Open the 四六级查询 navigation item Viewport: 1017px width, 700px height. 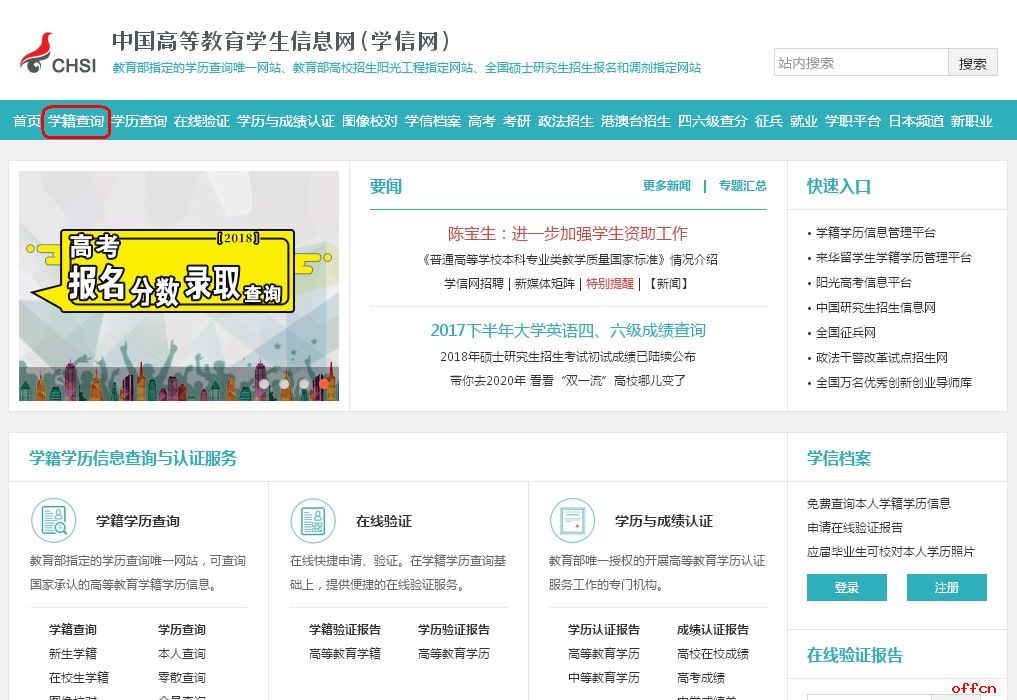tap(706, 120)
